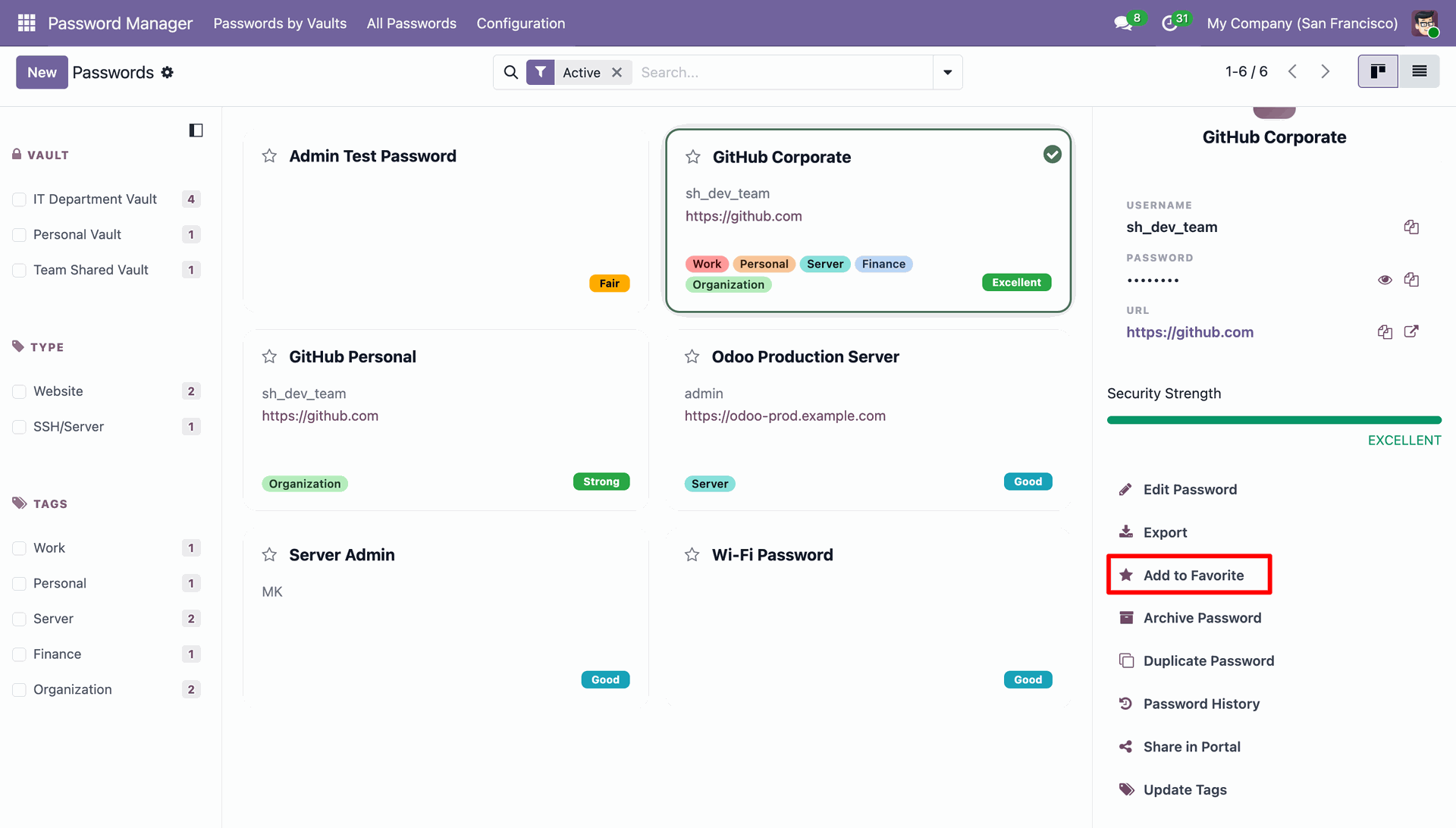Click the Passwords settings gear icon
Screen dimensions: 1456x828
[x=168, y=72]
